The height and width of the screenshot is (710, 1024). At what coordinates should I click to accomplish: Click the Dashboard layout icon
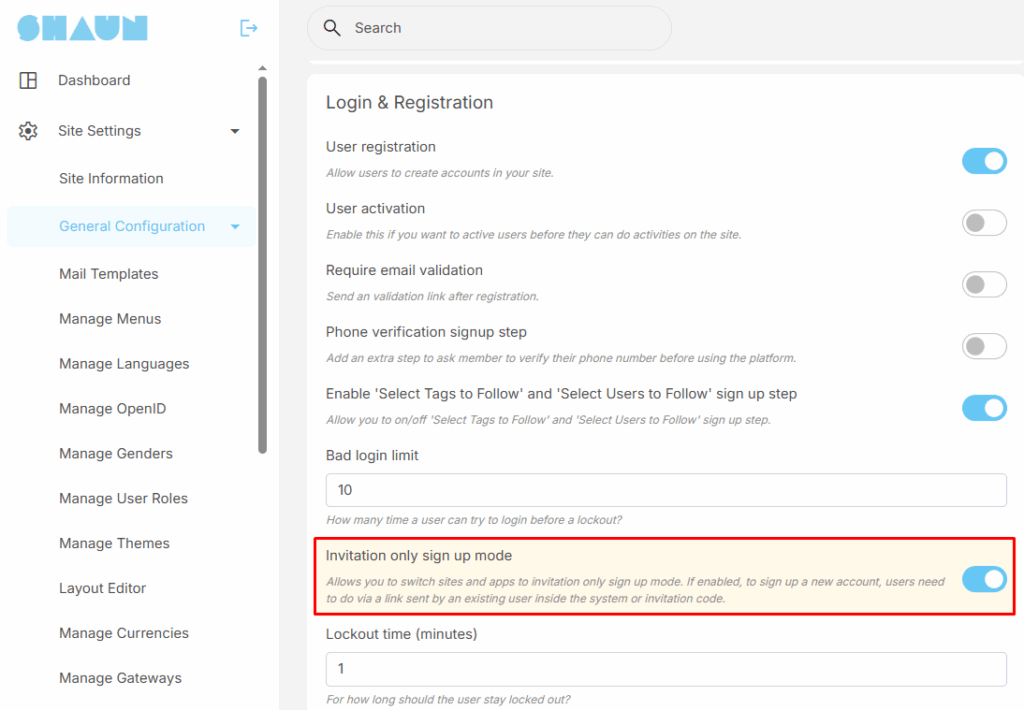click(x=28, y=81)
